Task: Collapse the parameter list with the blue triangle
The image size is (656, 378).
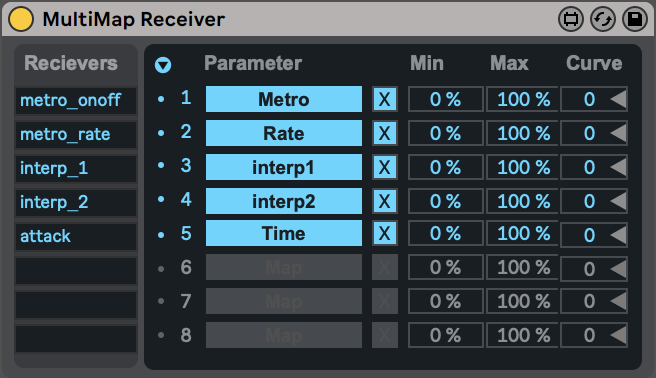Action: pos(163,65)
